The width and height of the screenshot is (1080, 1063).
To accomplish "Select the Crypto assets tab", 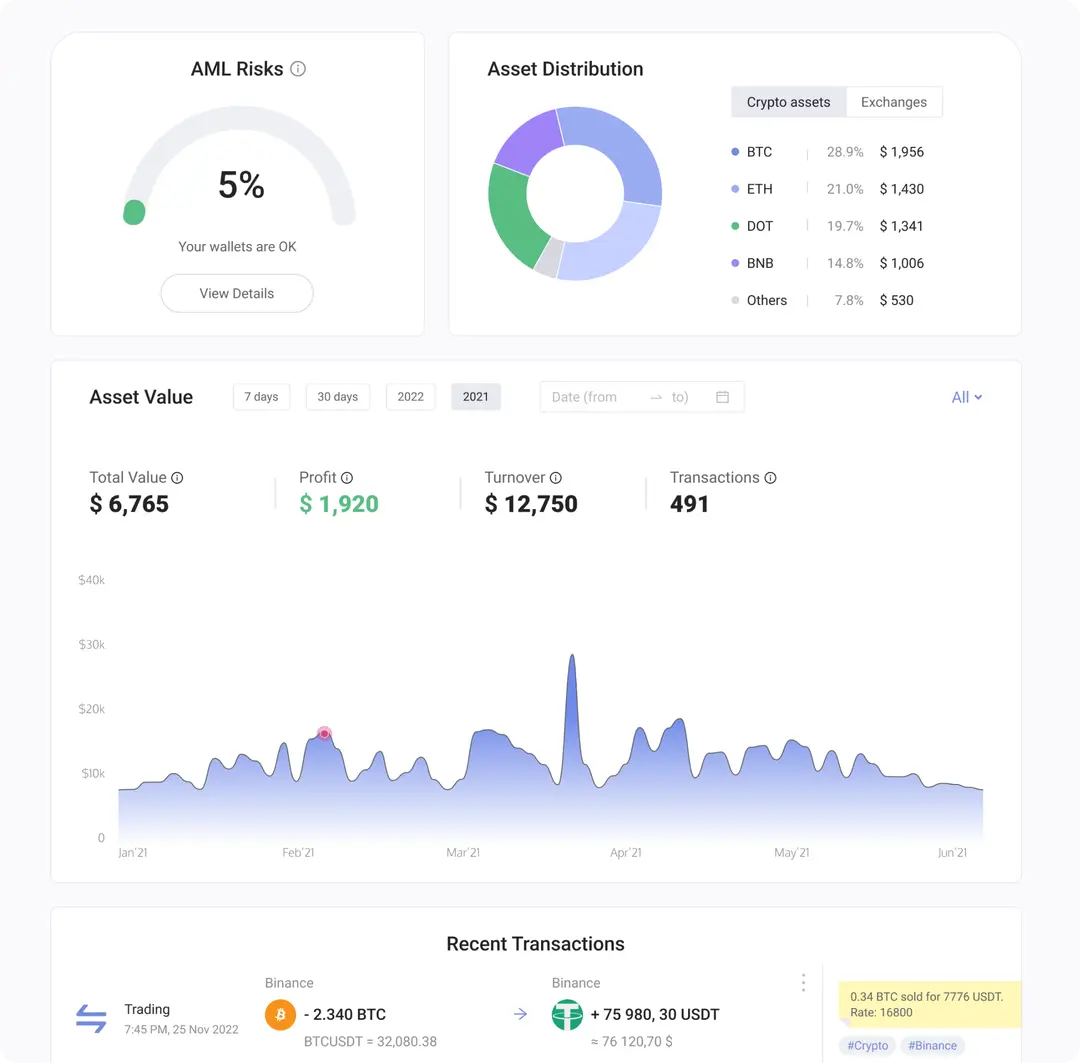I will click(x=788, y=102).
